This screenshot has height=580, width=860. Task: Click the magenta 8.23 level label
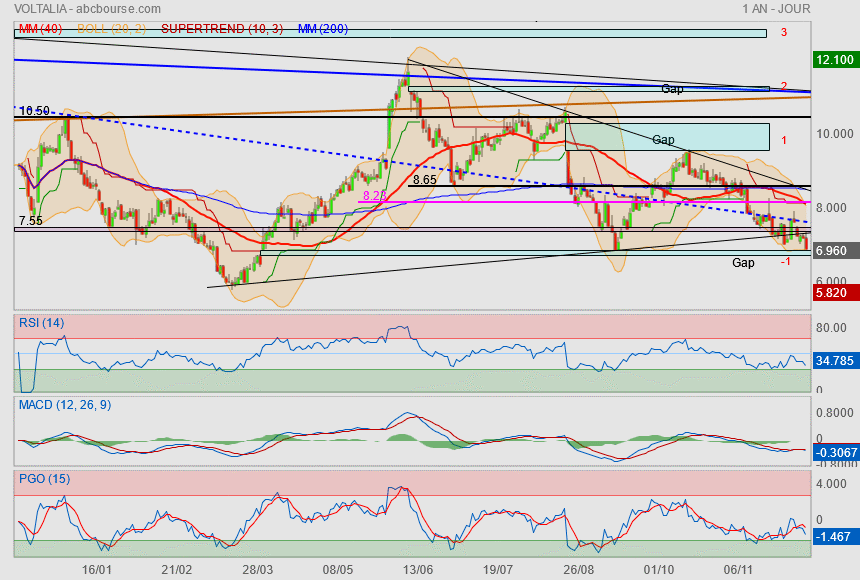tap(375, 196)
